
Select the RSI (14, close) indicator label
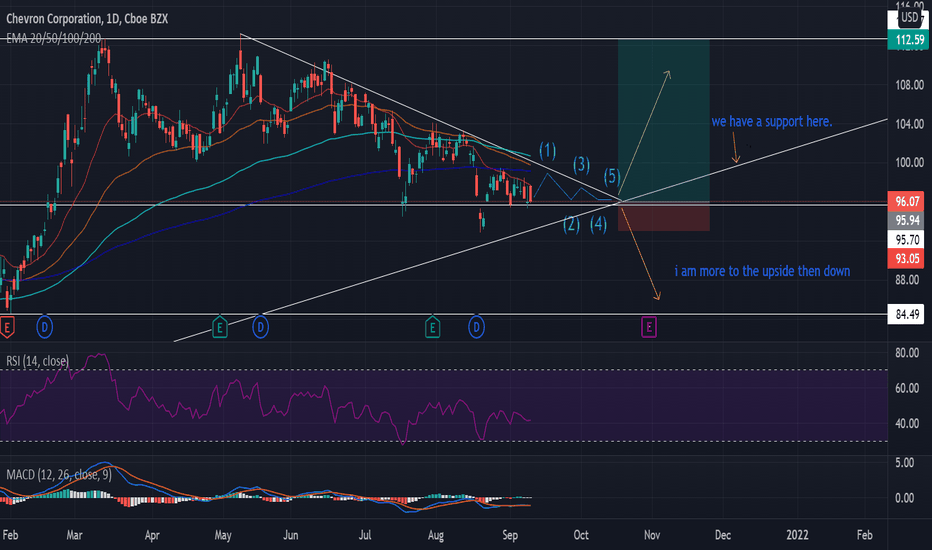point(37,361)
